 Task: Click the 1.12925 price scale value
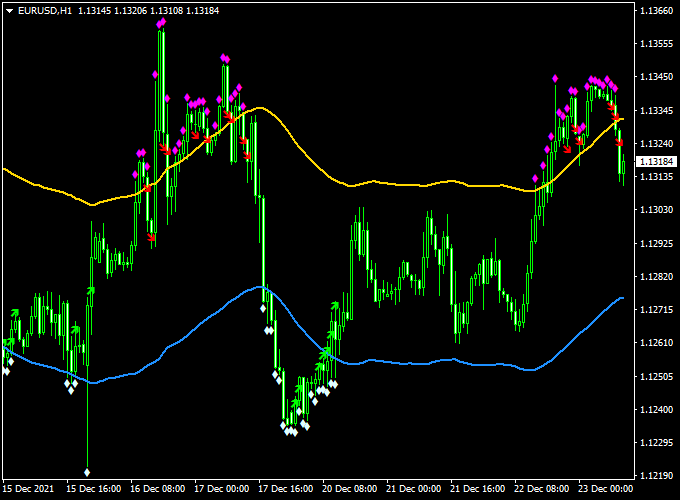click(x=657, y=243)
